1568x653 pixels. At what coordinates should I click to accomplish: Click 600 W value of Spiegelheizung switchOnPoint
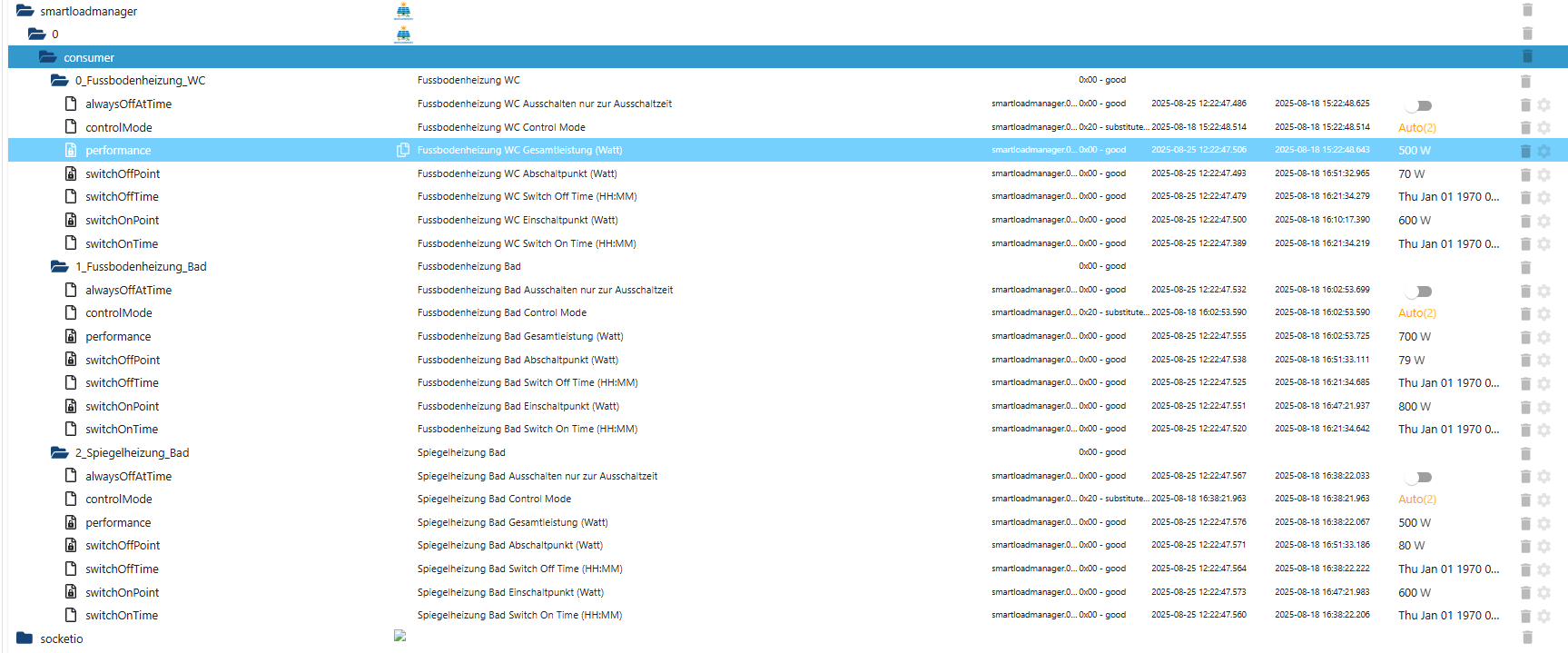[1415, 593]
